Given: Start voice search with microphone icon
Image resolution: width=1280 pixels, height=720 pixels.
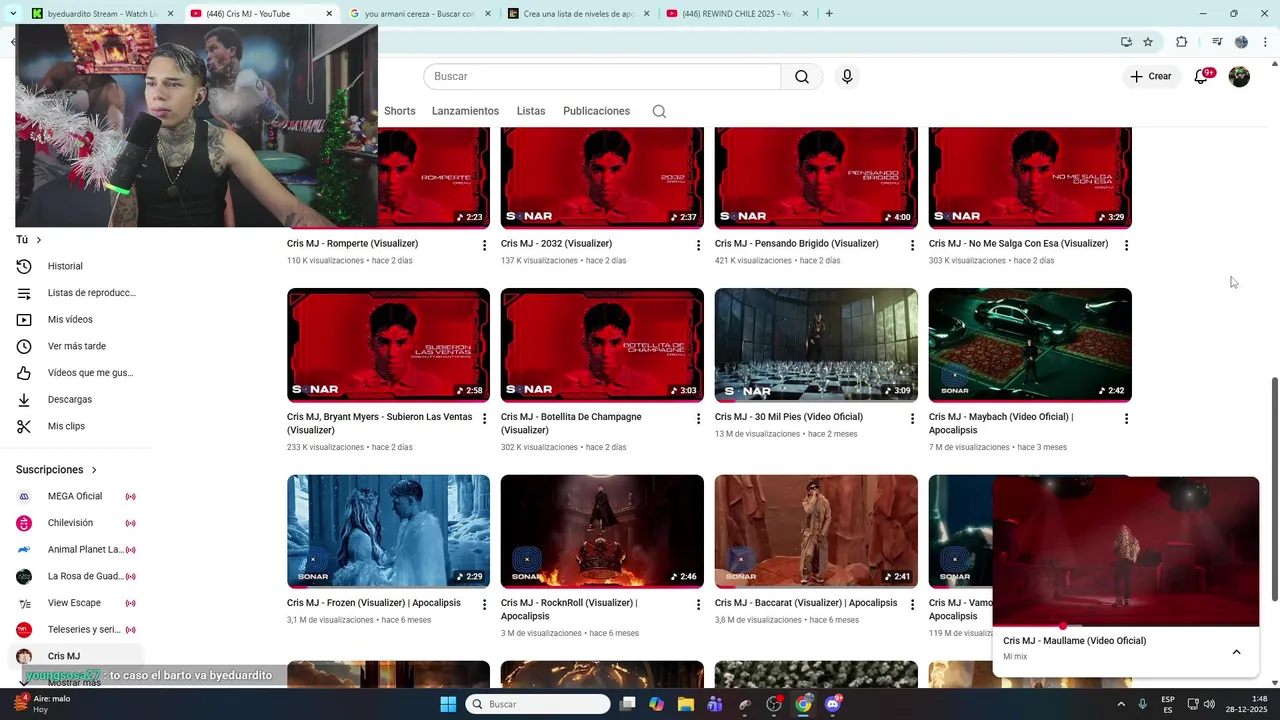Looking at the screenshot, I should (x=847, y=77).
